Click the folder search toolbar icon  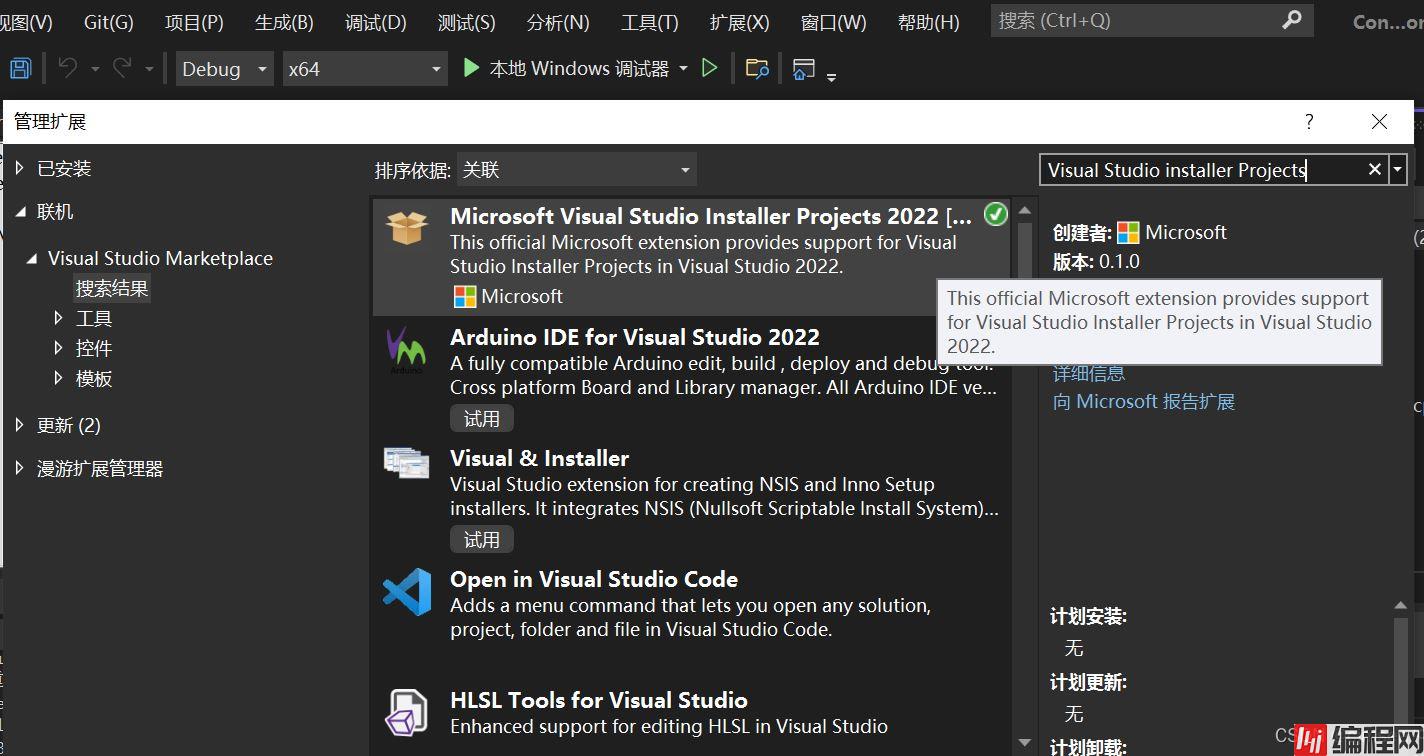tap(757, 68)
